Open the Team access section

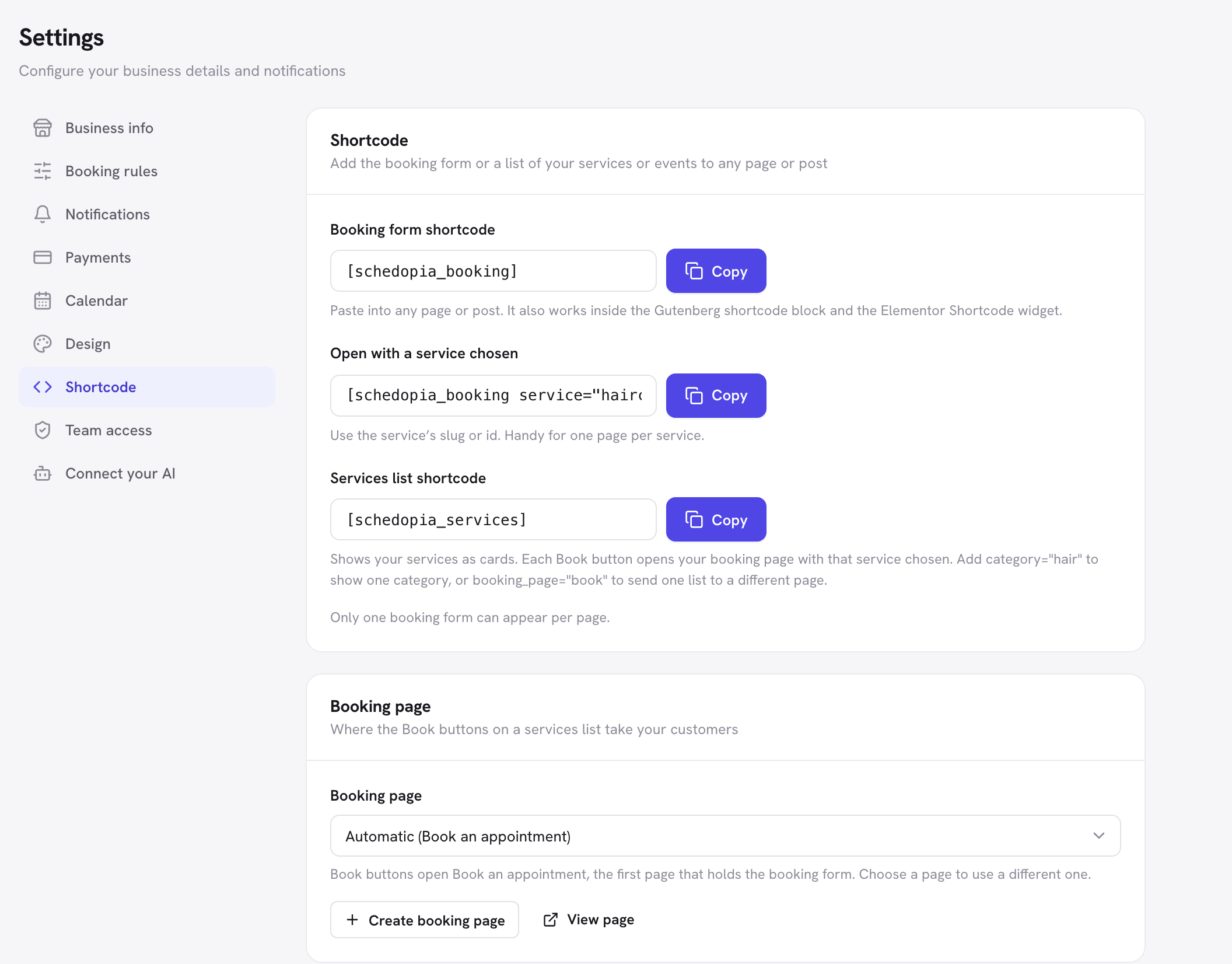147,430
